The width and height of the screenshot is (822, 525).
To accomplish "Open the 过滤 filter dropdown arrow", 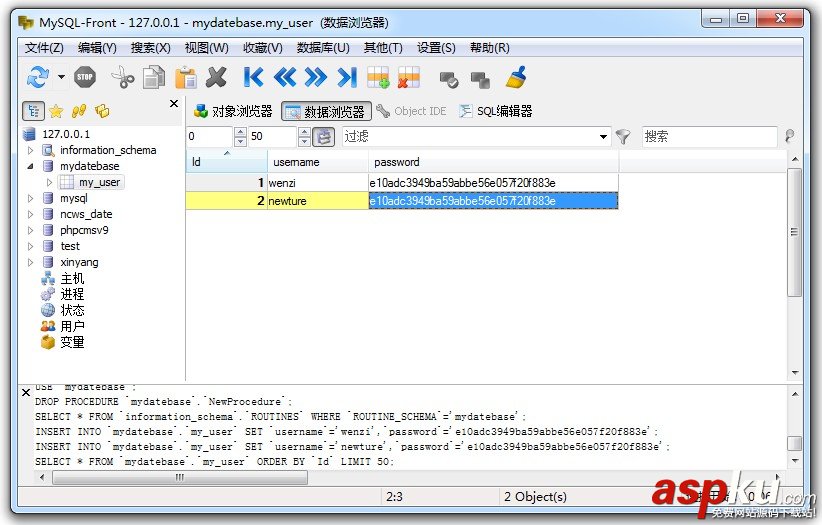I will click(603, 137).
